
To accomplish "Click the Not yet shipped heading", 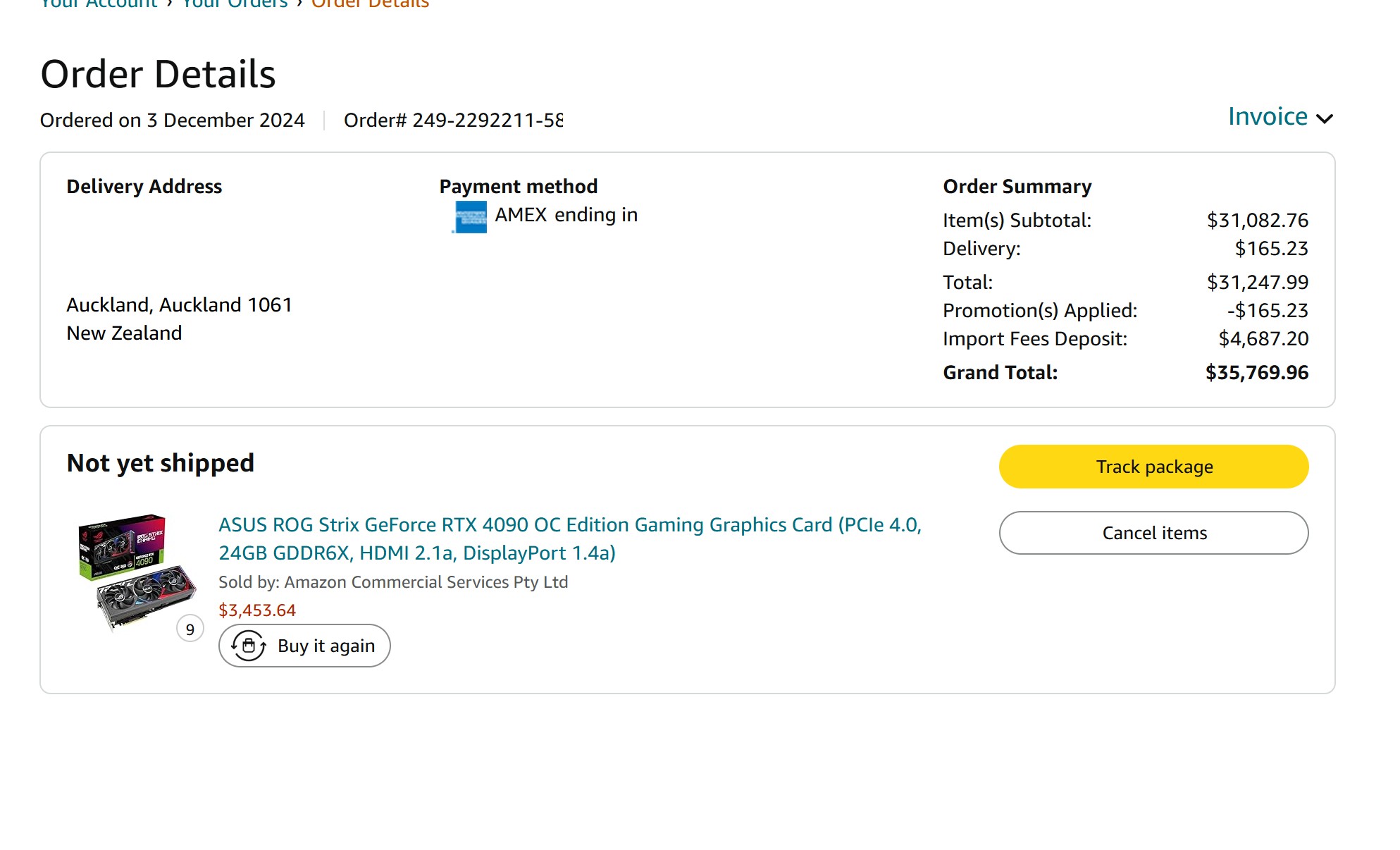I will pos(161,463).
